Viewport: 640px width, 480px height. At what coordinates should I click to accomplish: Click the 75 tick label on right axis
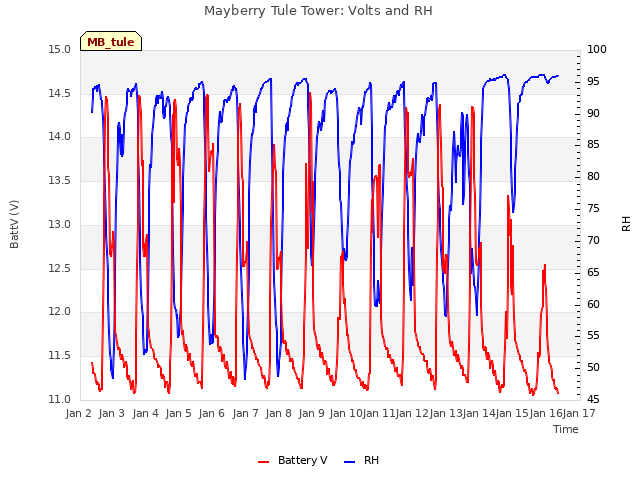point(593,209)
